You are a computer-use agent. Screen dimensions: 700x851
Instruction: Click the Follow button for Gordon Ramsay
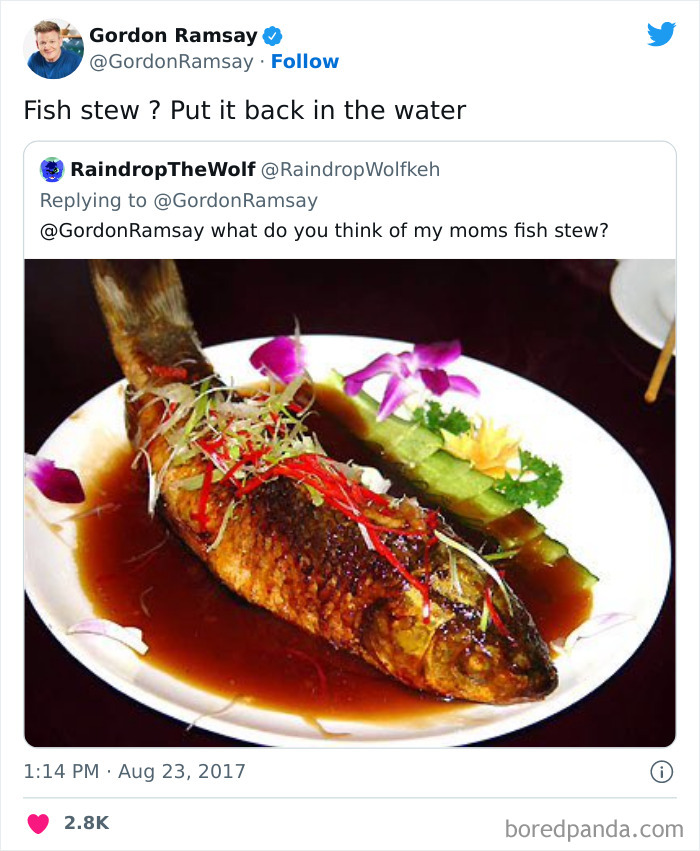305,62
